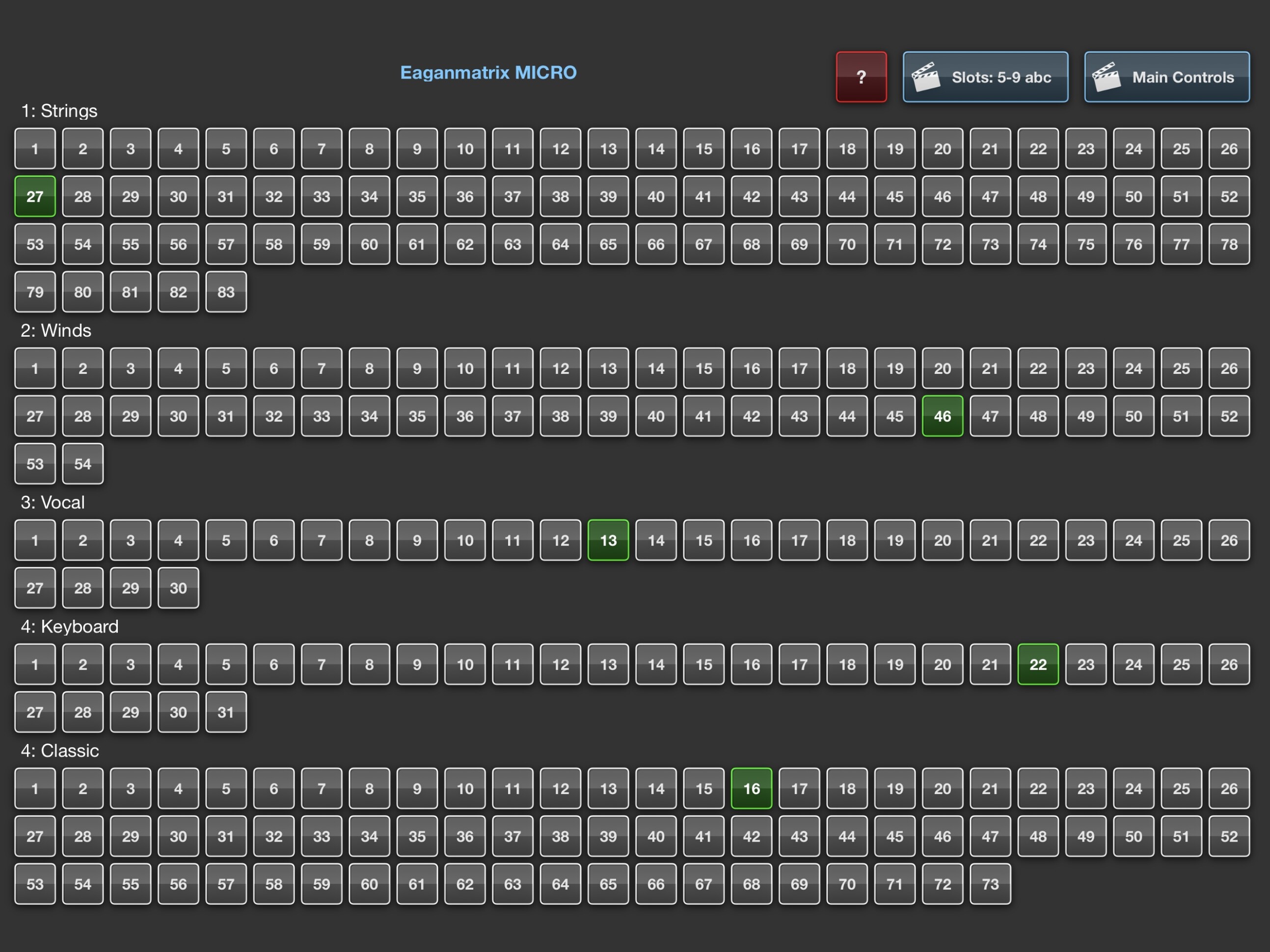The image size is (1270, 952).
Task: Pick Winds preset 35
Action: click(x=417, y=416)
